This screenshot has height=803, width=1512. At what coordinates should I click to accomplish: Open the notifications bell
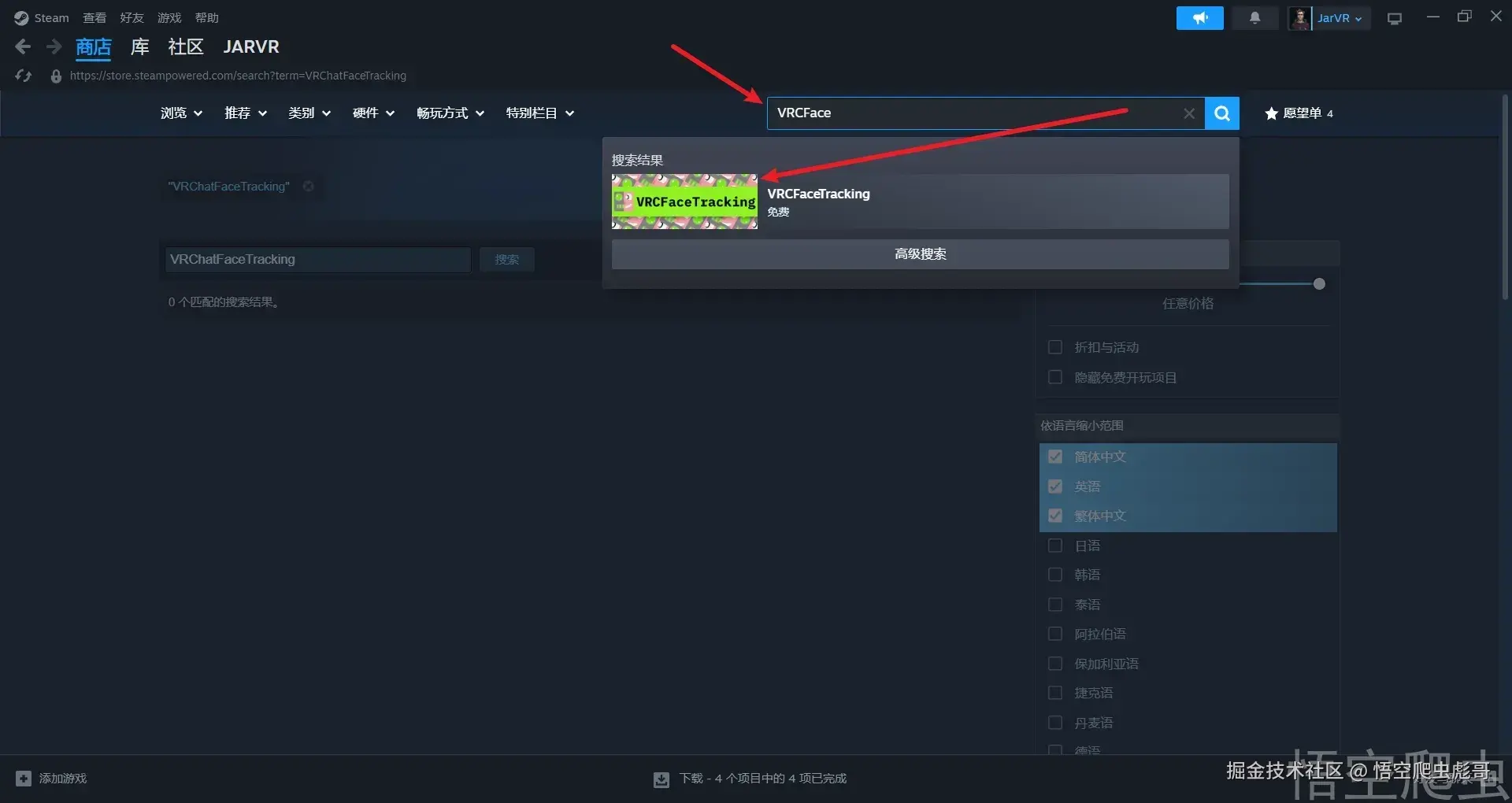coord(1254,17)
